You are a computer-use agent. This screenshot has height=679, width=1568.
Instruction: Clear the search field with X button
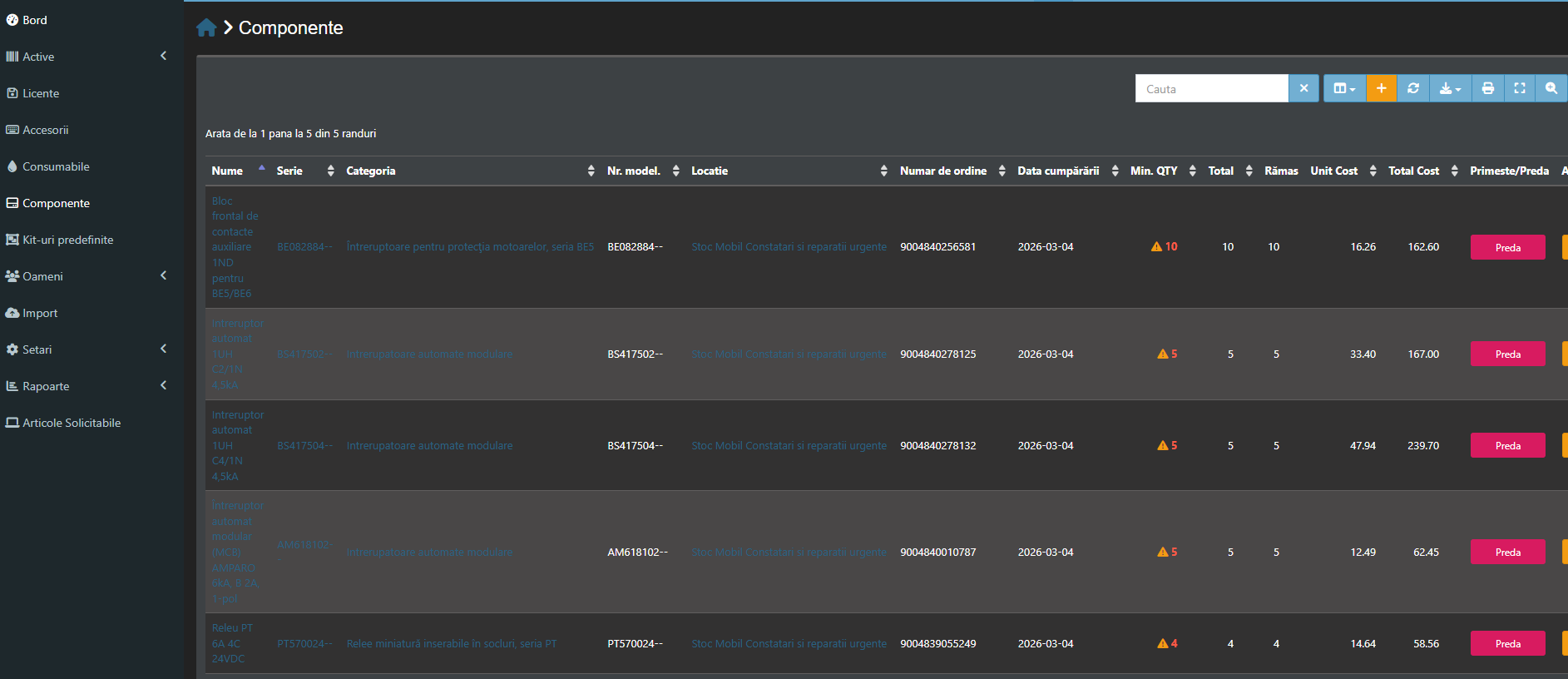click(1303, 88)
